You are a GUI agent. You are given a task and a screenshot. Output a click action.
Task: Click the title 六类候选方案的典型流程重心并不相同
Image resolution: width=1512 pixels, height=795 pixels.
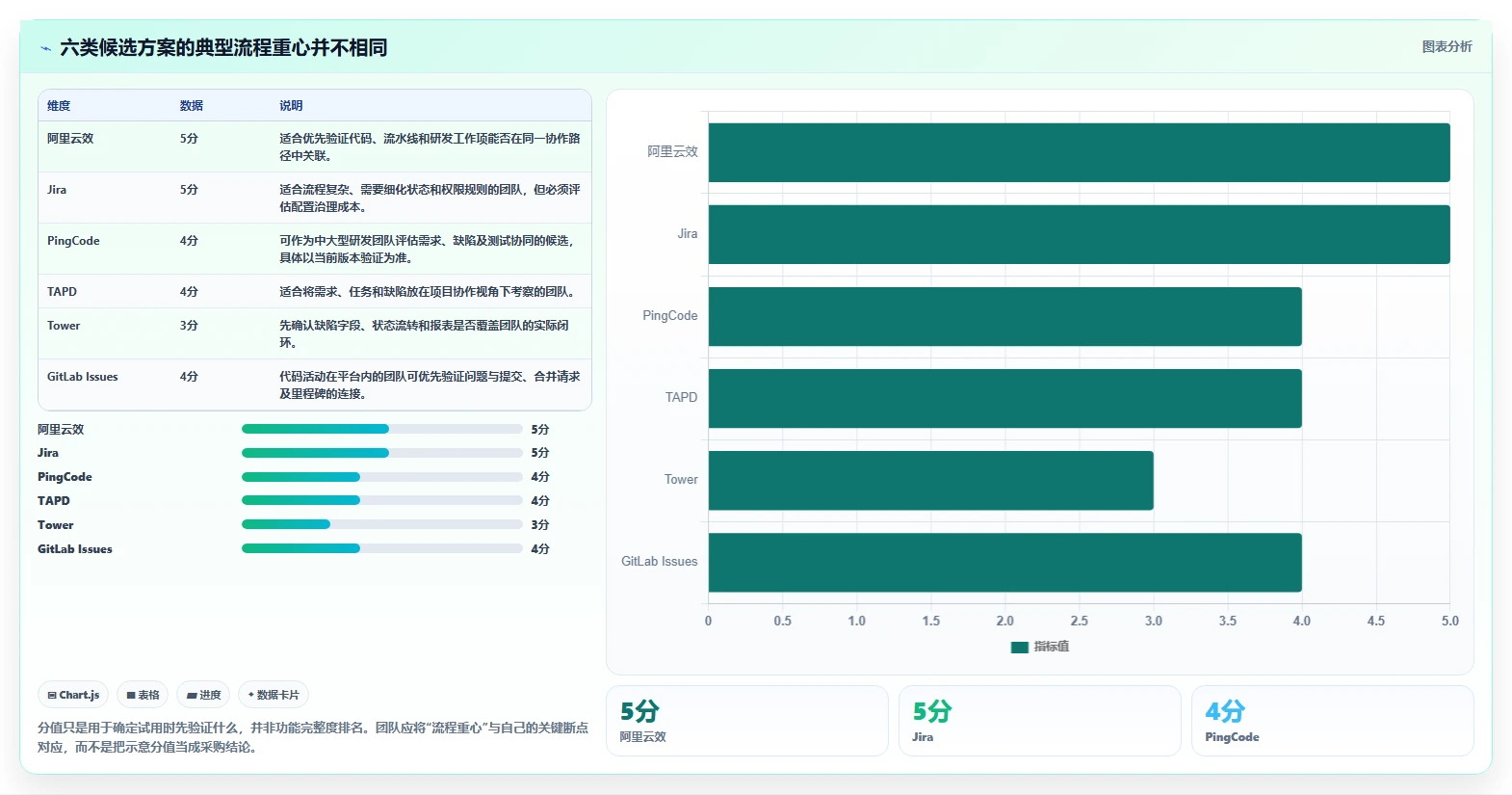223,47
